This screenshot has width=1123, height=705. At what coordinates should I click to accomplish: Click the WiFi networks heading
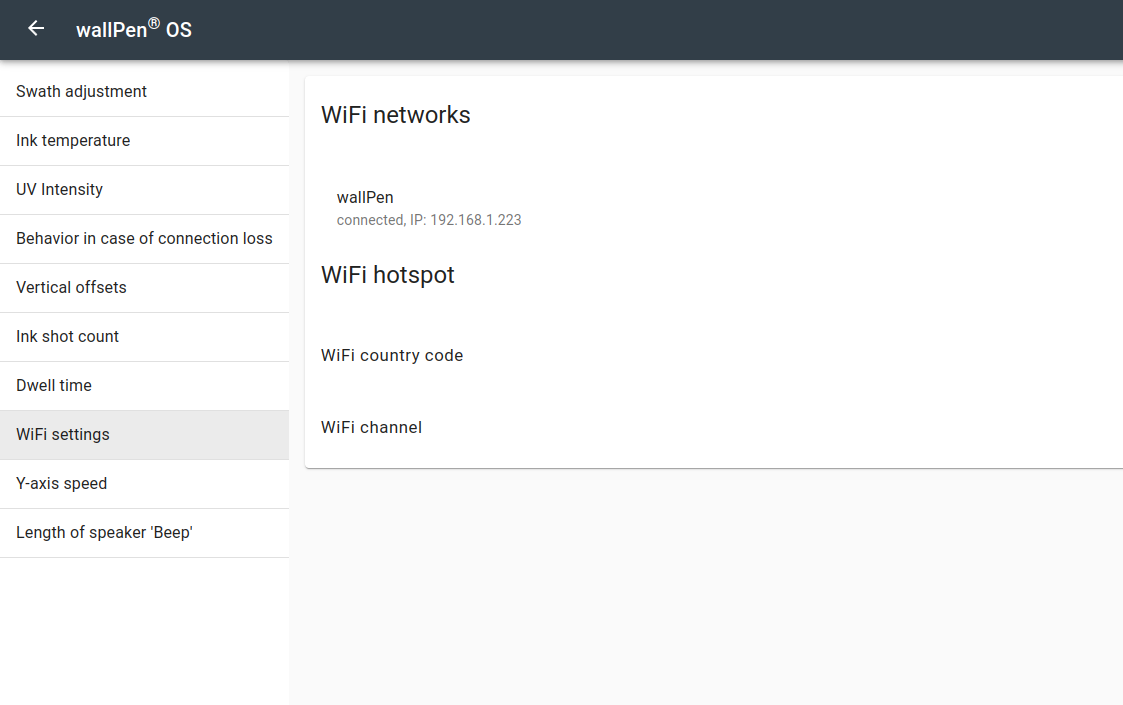click(395, 115)
